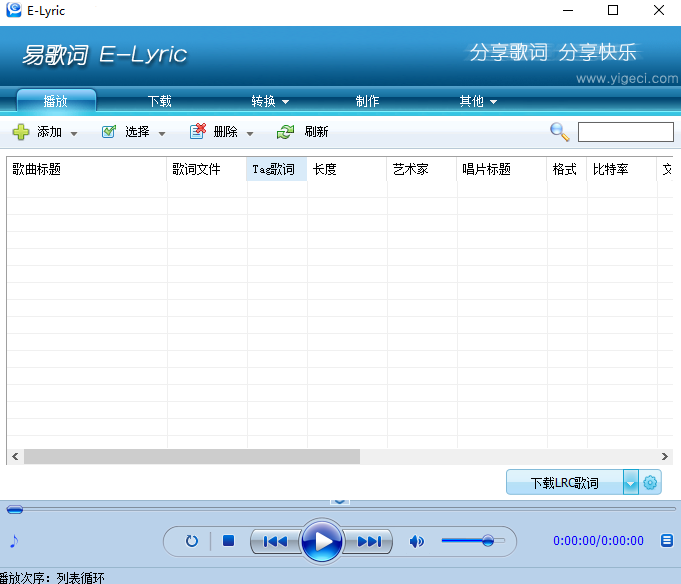Toggle the playlist panel icon
Screen dimensions: 681x584
point(667,541)
